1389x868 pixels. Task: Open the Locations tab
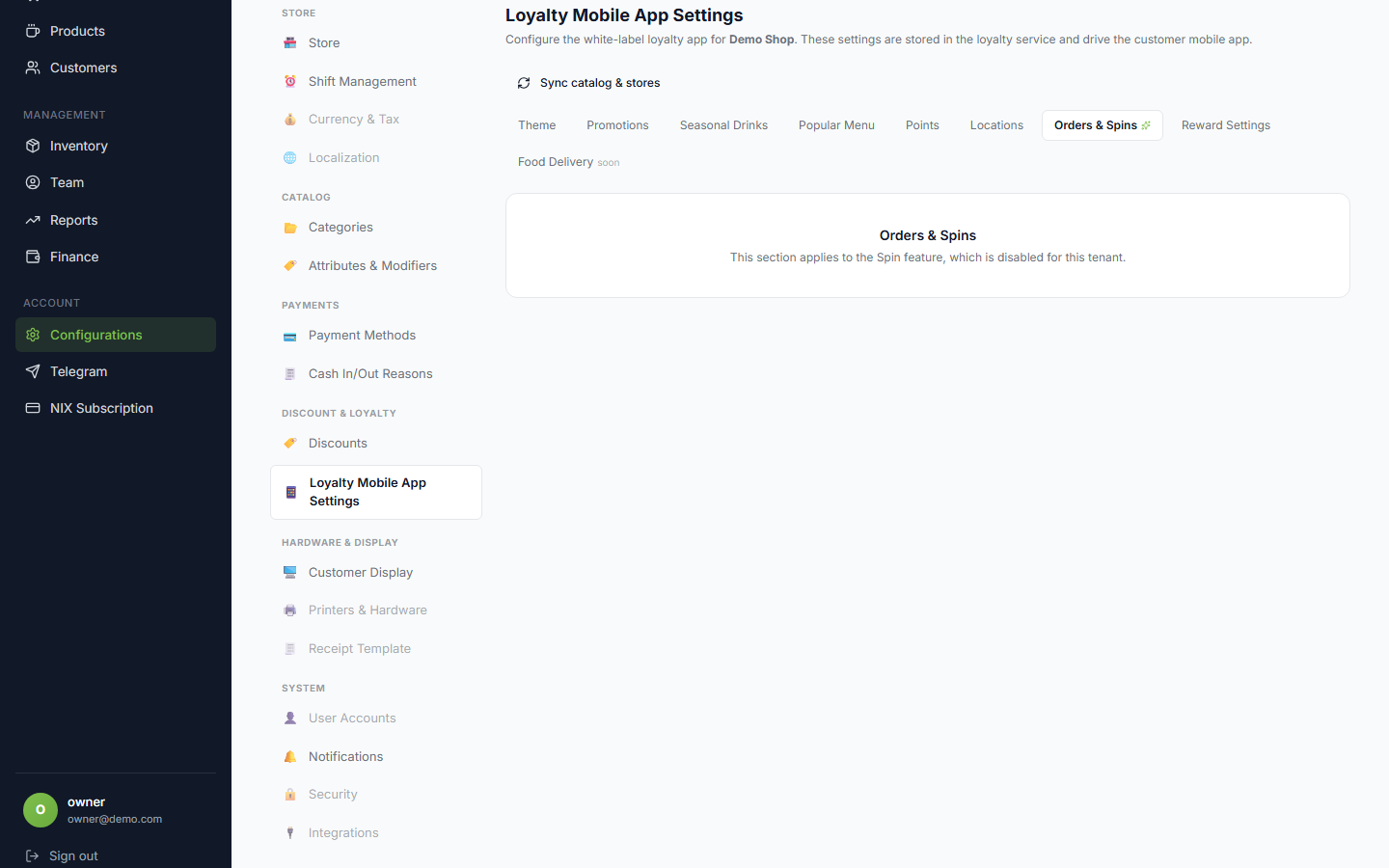click(996, 125)
